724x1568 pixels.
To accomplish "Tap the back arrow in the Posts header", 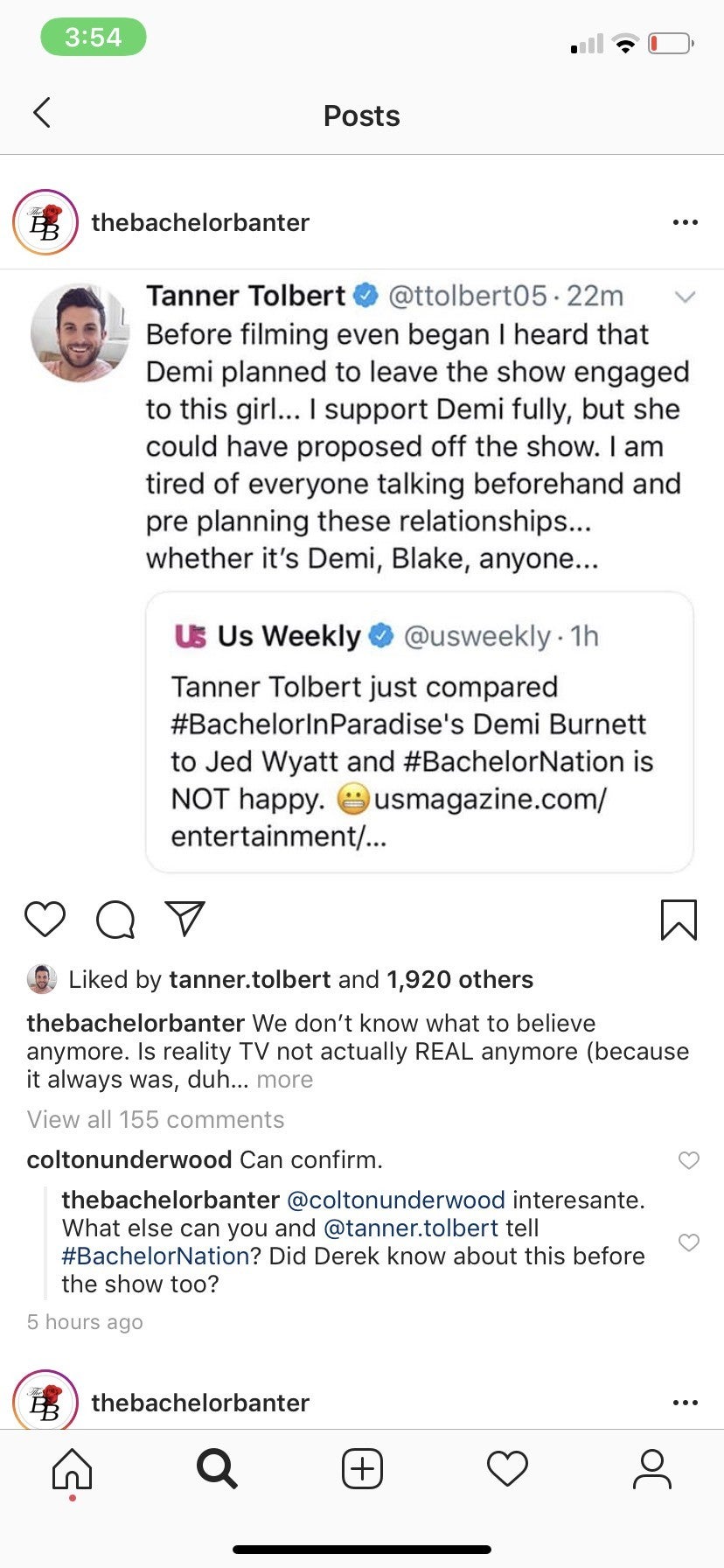I will pyautogui.click(x=41, y=113).
